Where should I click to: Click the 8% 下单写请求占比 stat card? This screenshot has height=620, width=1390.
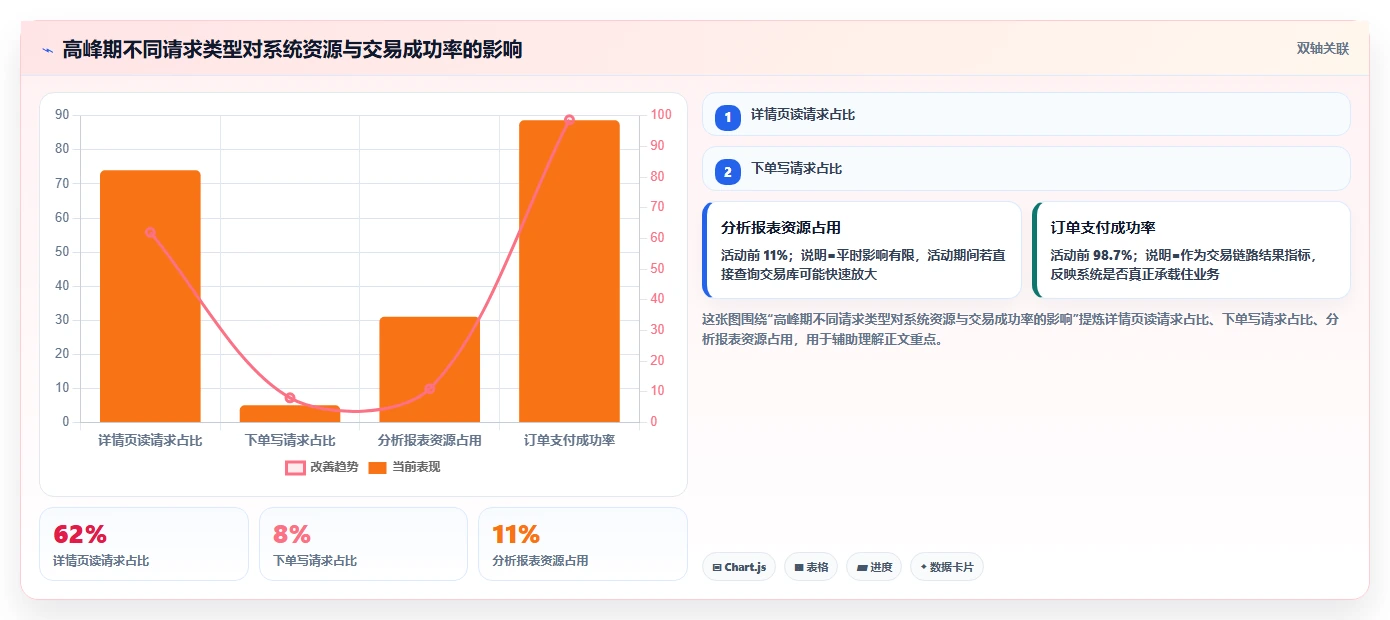[x=363, y=544]
